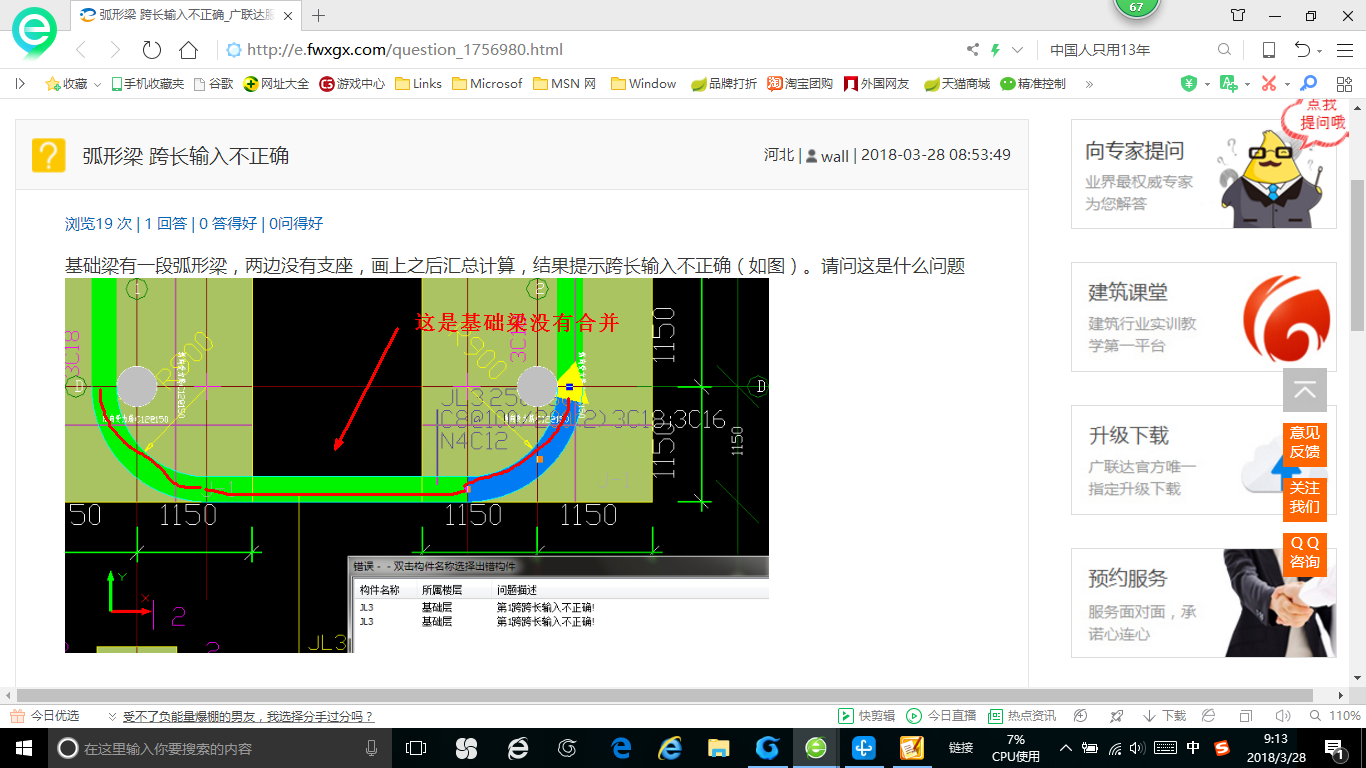Open the mobile device mode icon

click(1268, 50)
